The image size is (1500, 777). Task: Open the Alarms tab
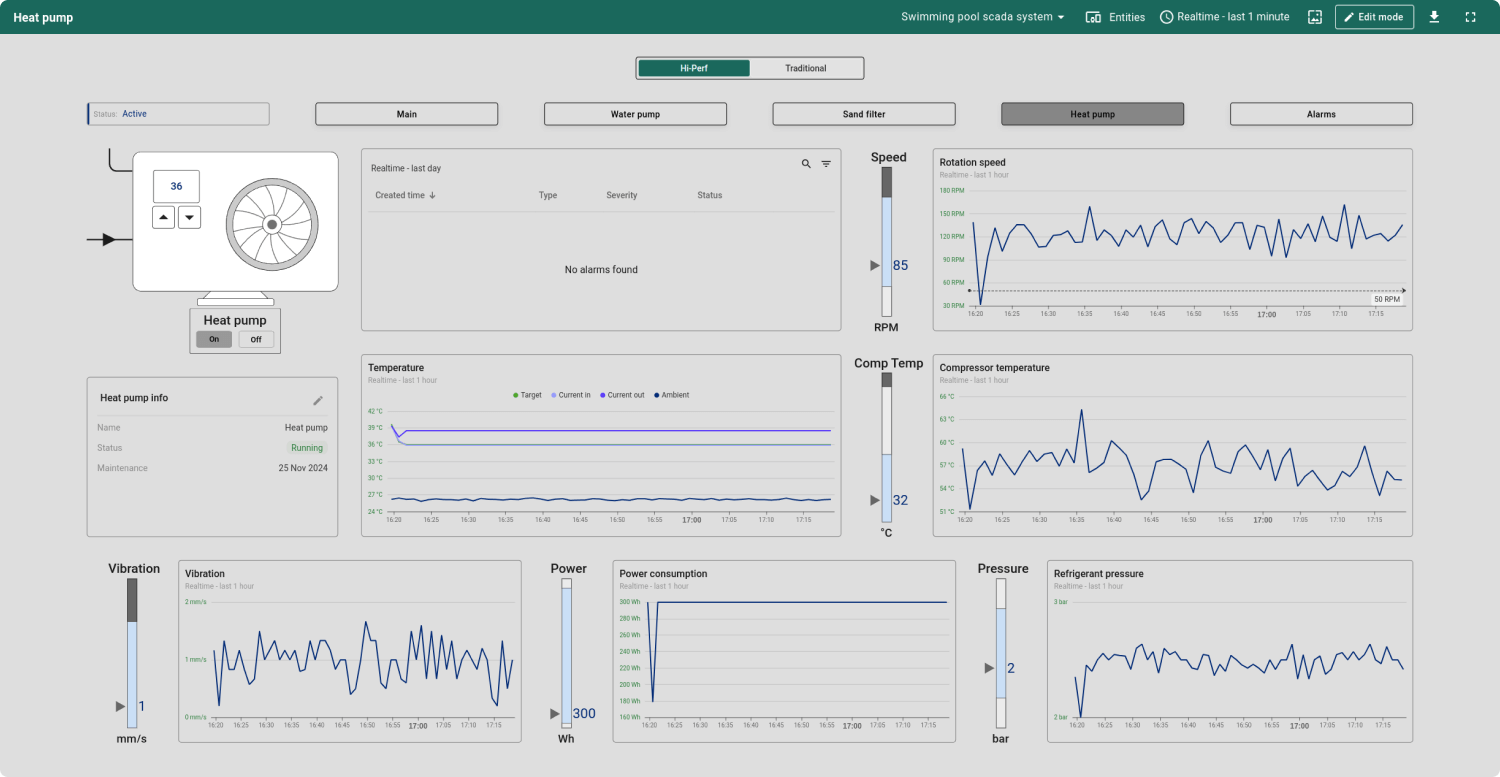pyautogui.click(x=1321, y=114)
